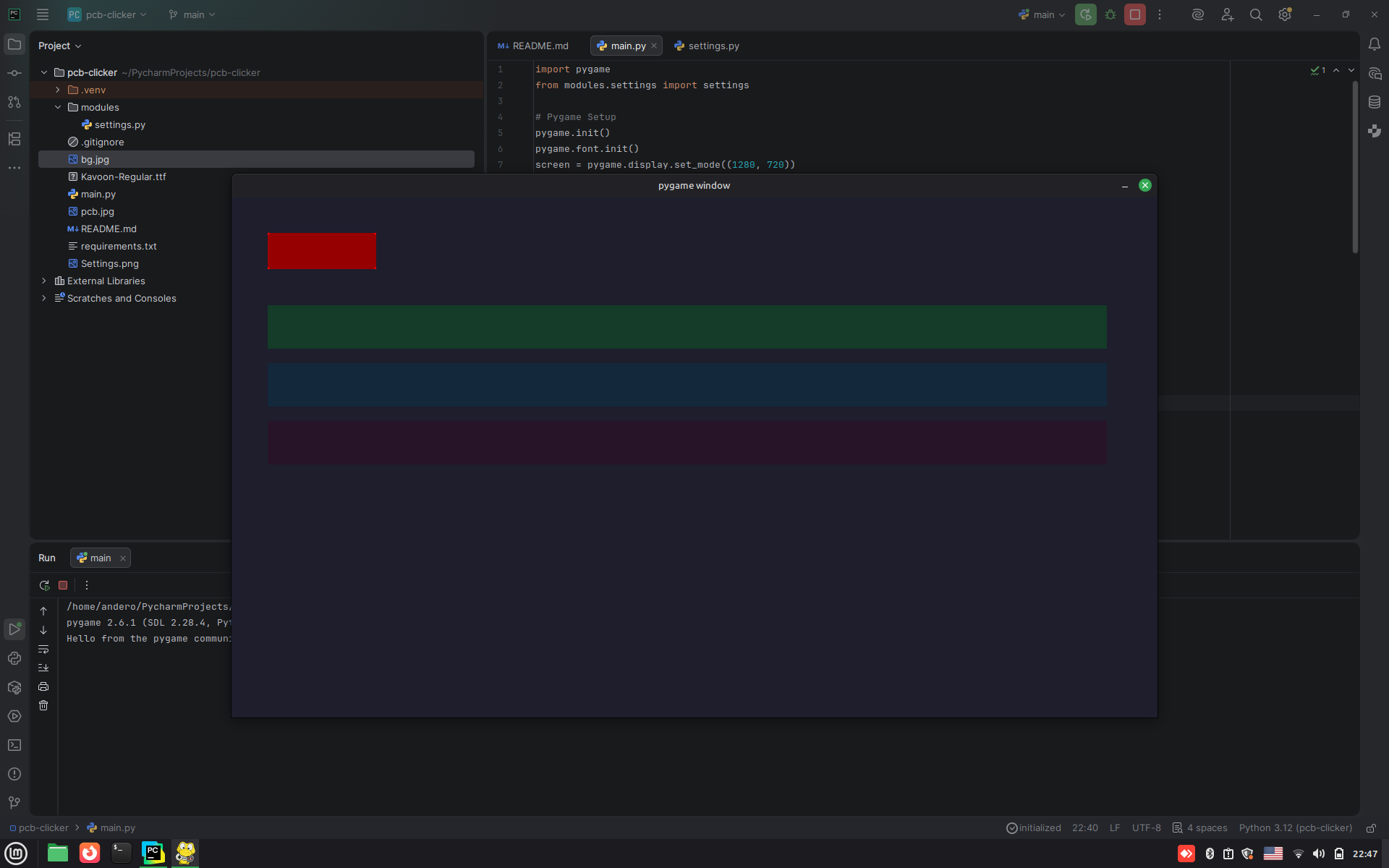Open the Terminal tool window

coord(14,745)
